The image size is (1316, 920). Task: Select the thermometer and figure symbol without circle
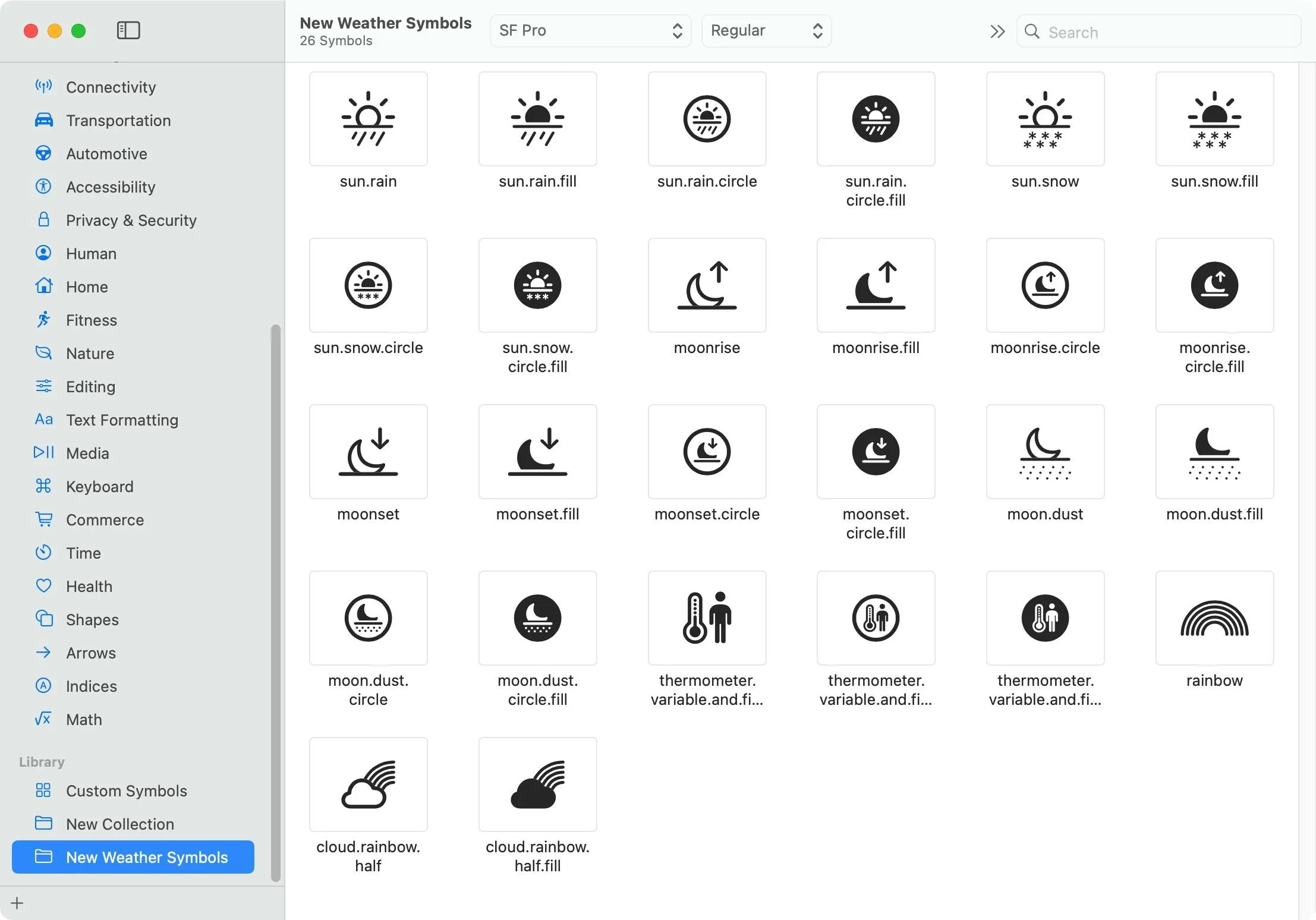[x=707, y=618]
